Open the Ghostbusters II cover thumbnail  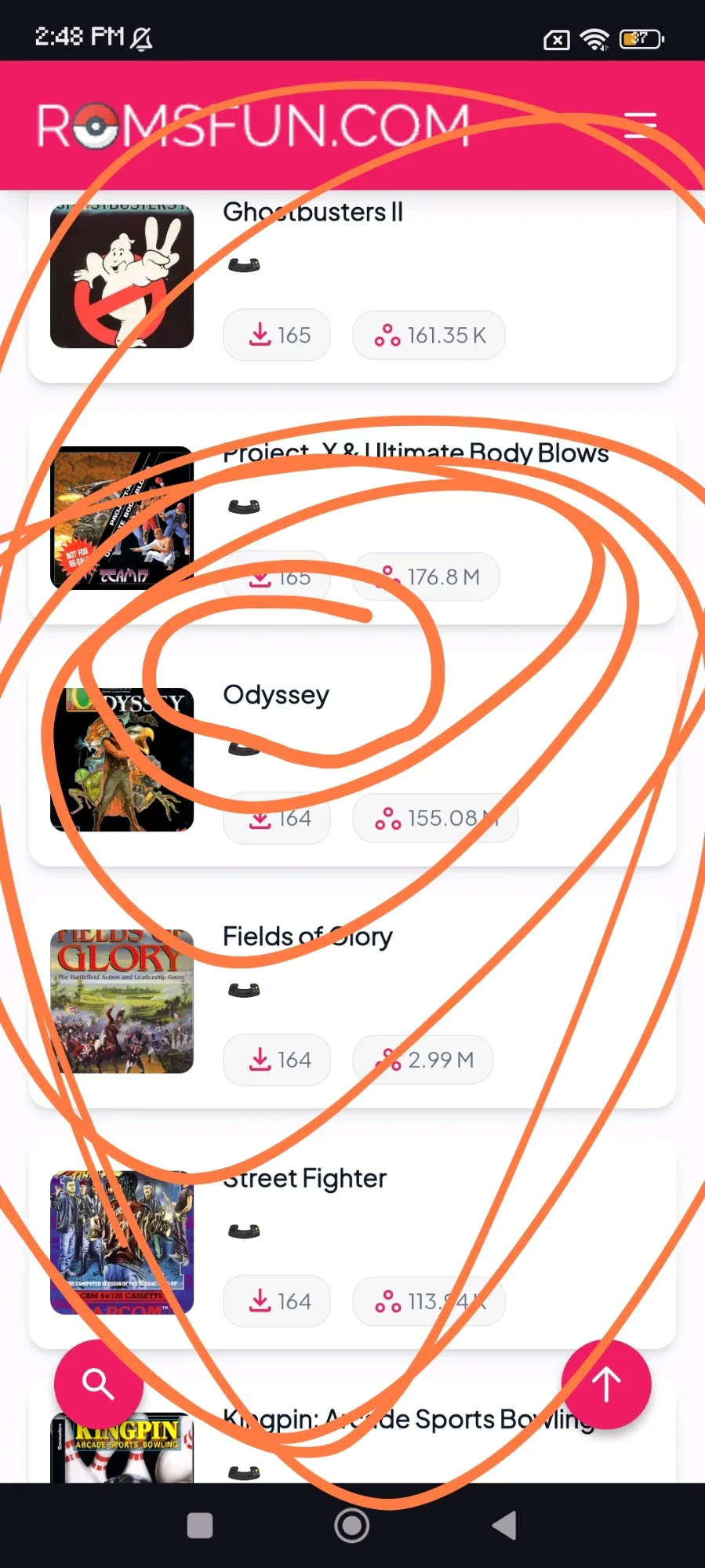pos(122,276)
